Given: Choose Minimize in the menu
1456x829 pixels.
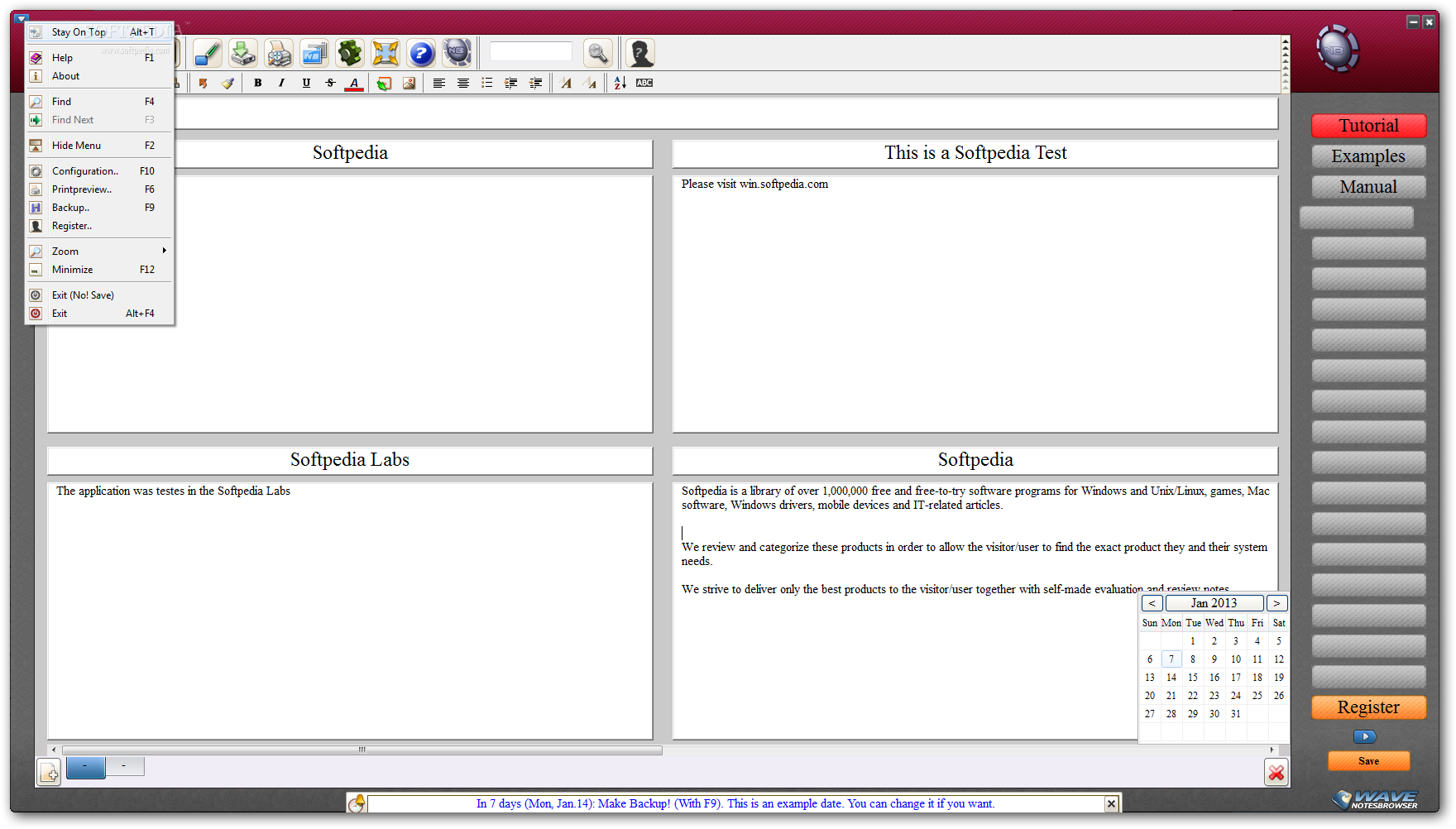Looking at the screenshot, I should pos(100,270).
